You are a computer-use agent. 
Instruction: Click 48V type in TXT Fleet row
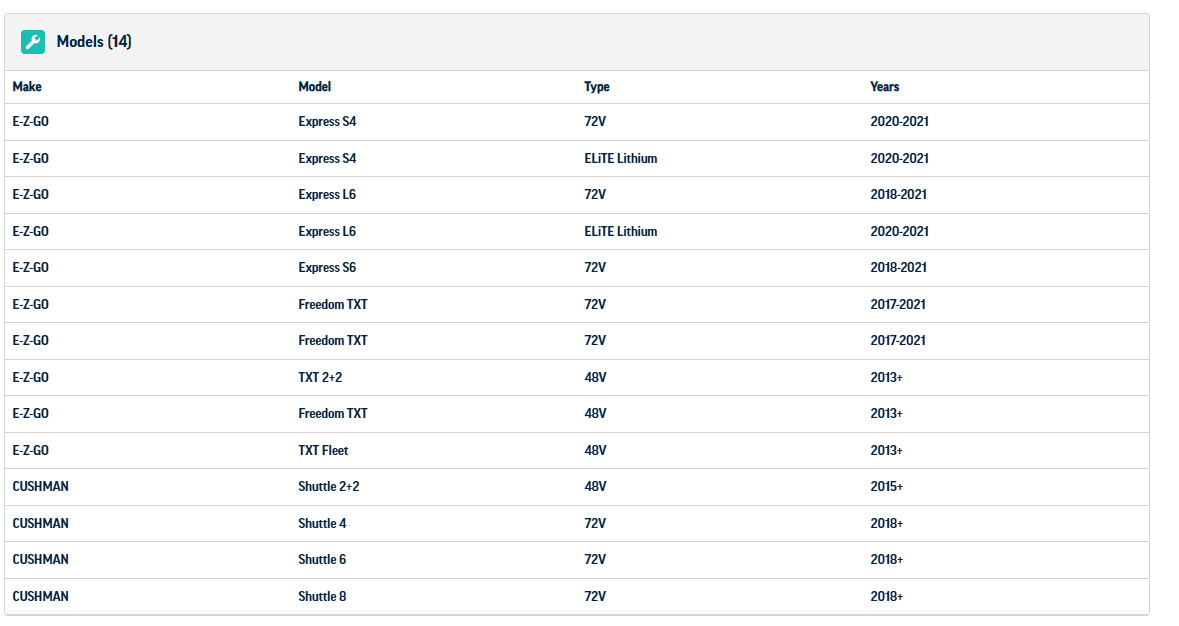(x=595, y=451)
